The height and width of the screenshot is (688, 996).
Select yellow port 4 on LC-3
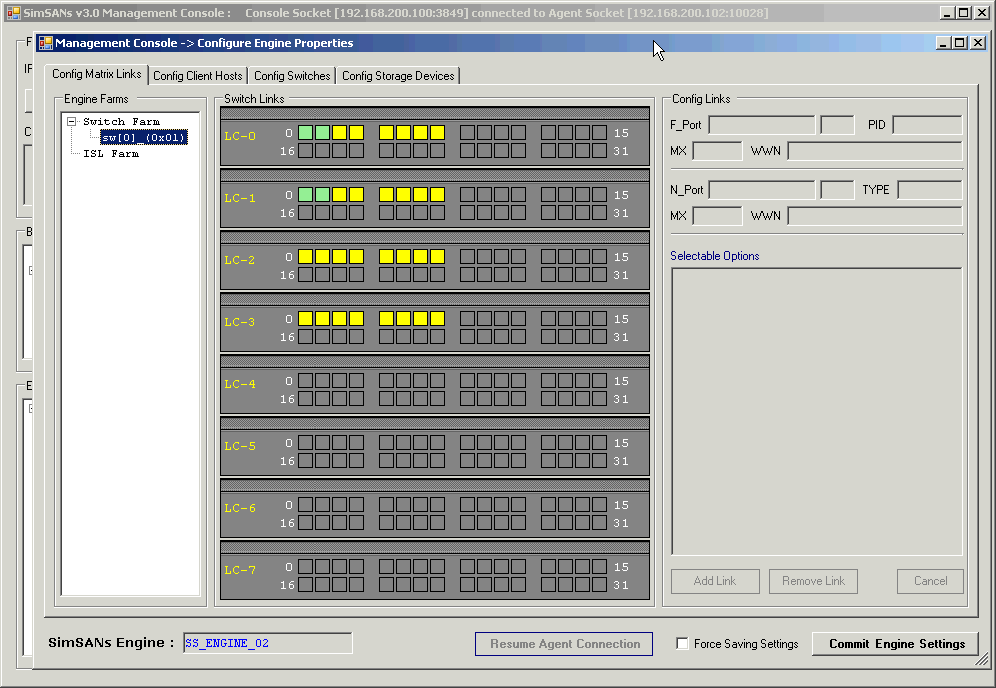tap(386, 319)
